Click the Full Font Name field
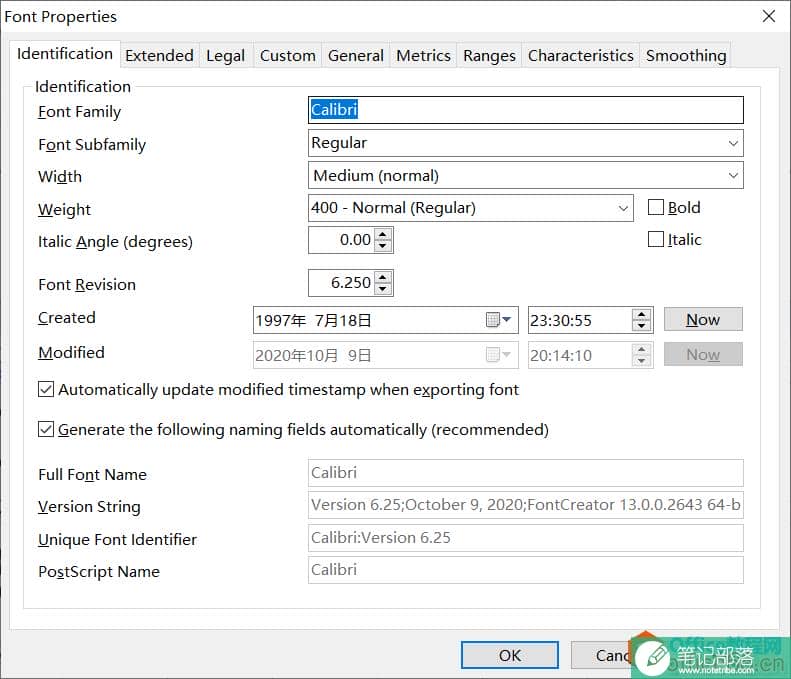Image resolution: width=791 pixels, height=679 pixels. click(526, 473)
